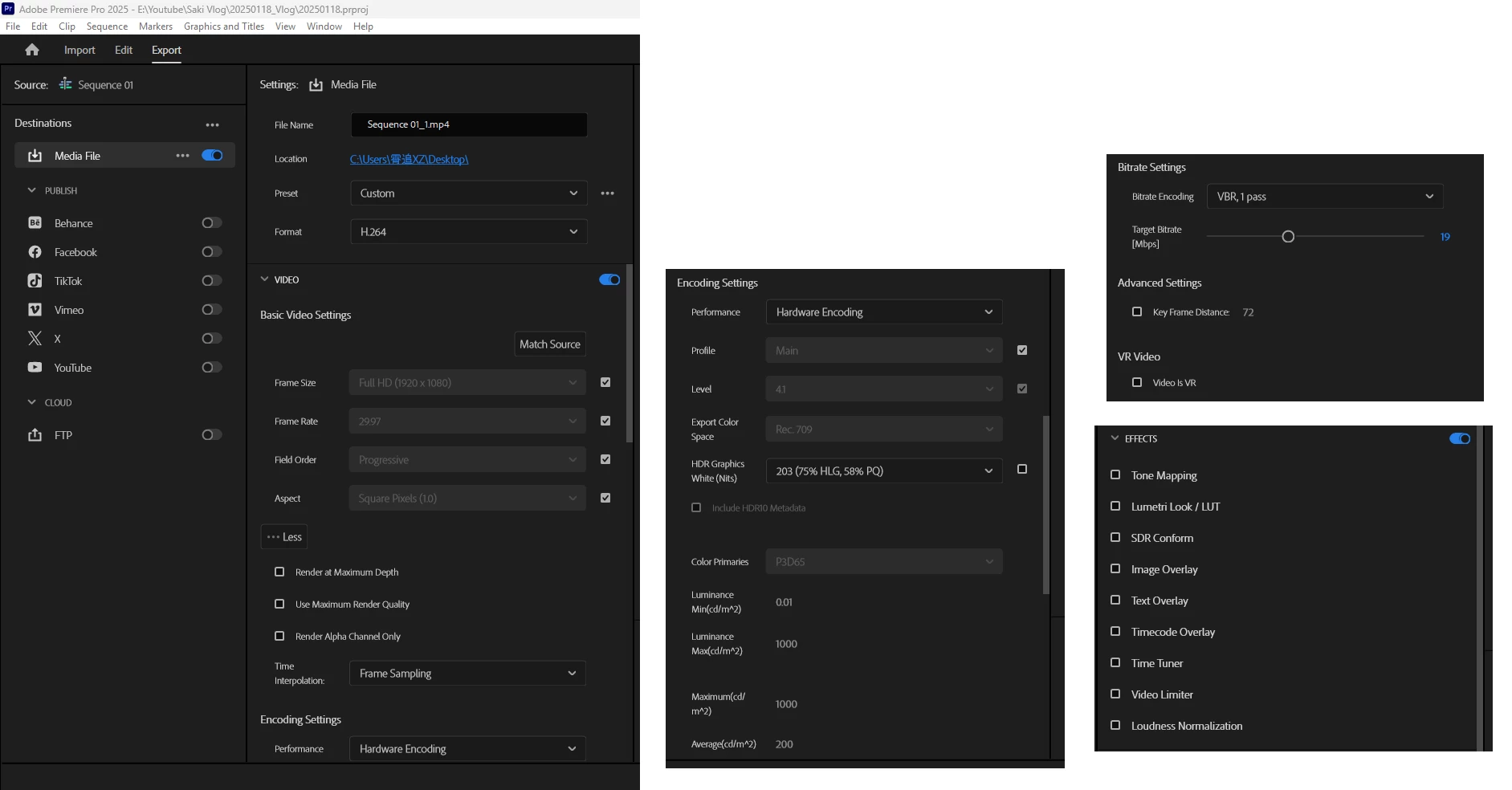Collapse the EFFECTS section chevron
The height and width of the screenshot is (790, 1512).
pyautogui.click(x=1115, y=438)
